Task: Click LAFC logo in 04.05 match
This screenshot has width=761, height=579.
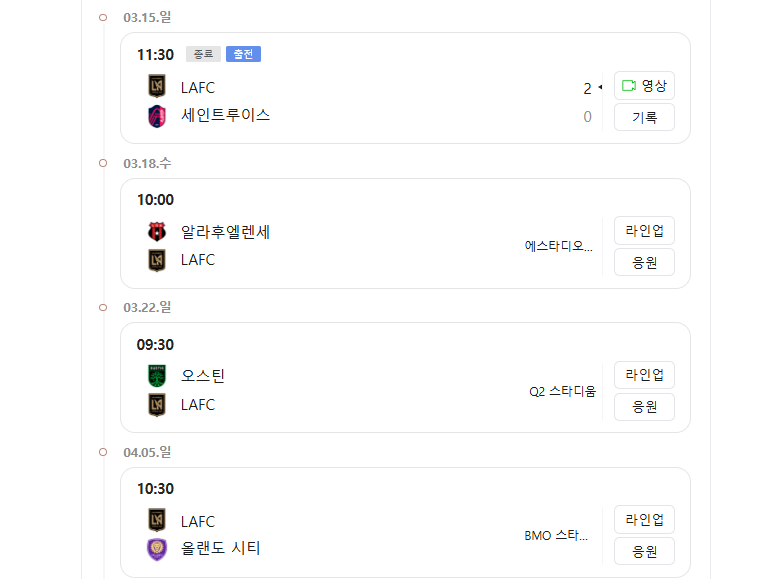Action: tap(156, 521)
